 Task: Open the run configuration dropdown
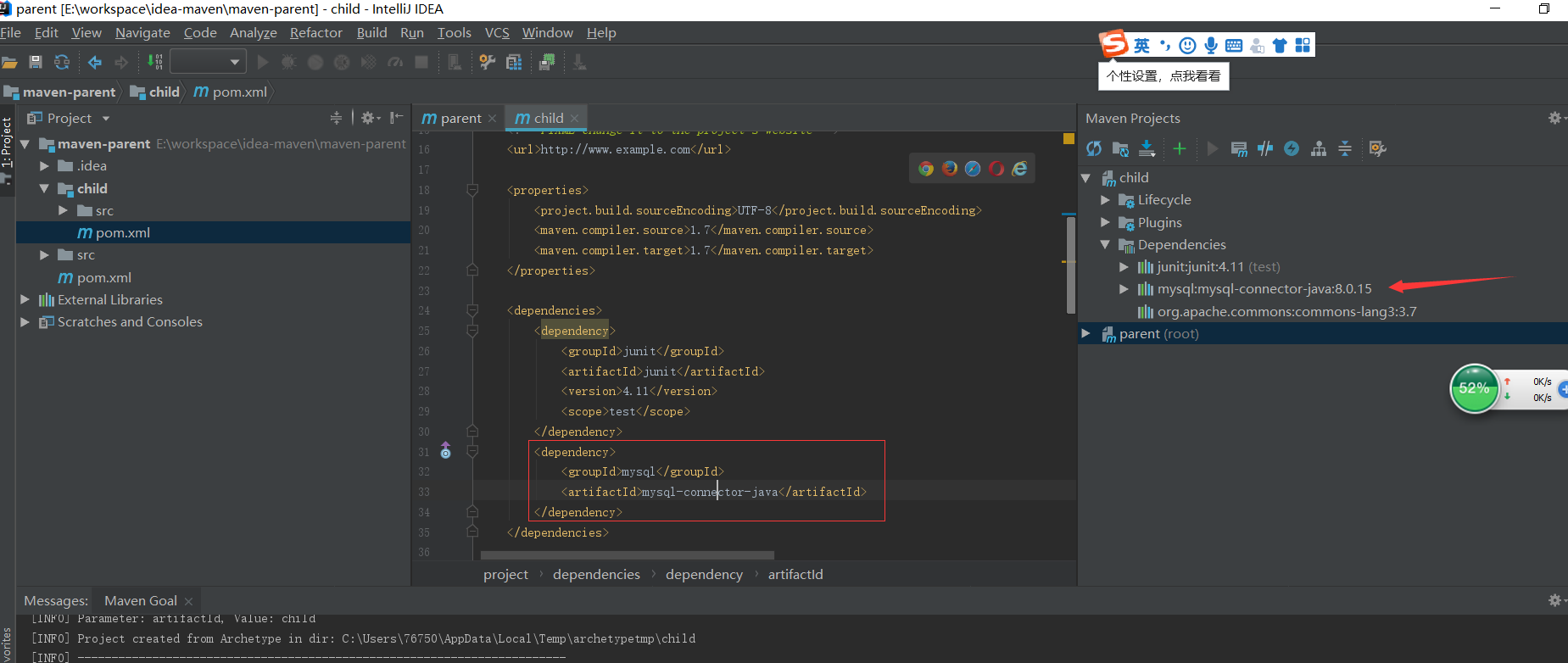[209, 62]
